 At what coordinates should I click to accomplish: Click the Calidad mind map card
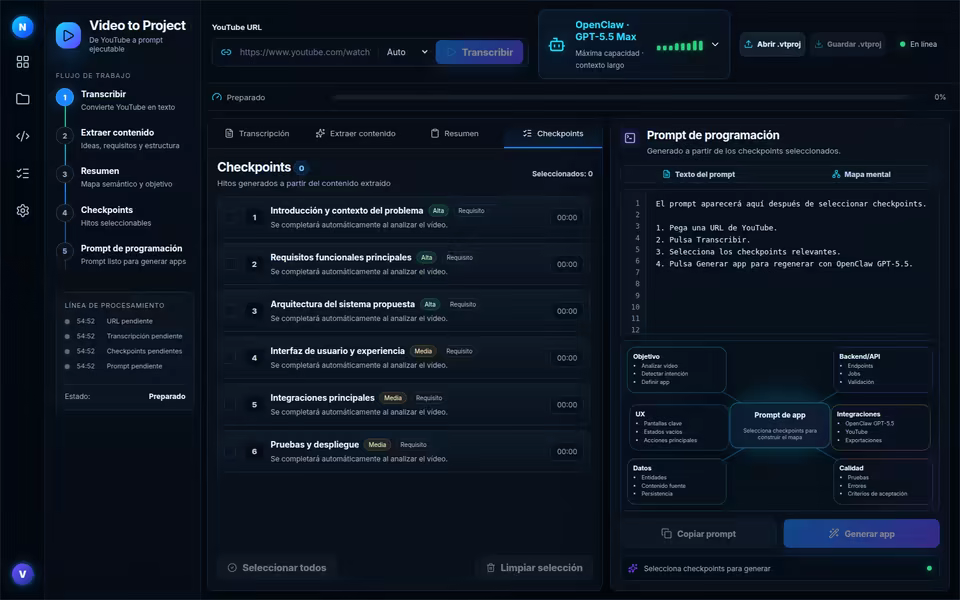pos(883,482)
